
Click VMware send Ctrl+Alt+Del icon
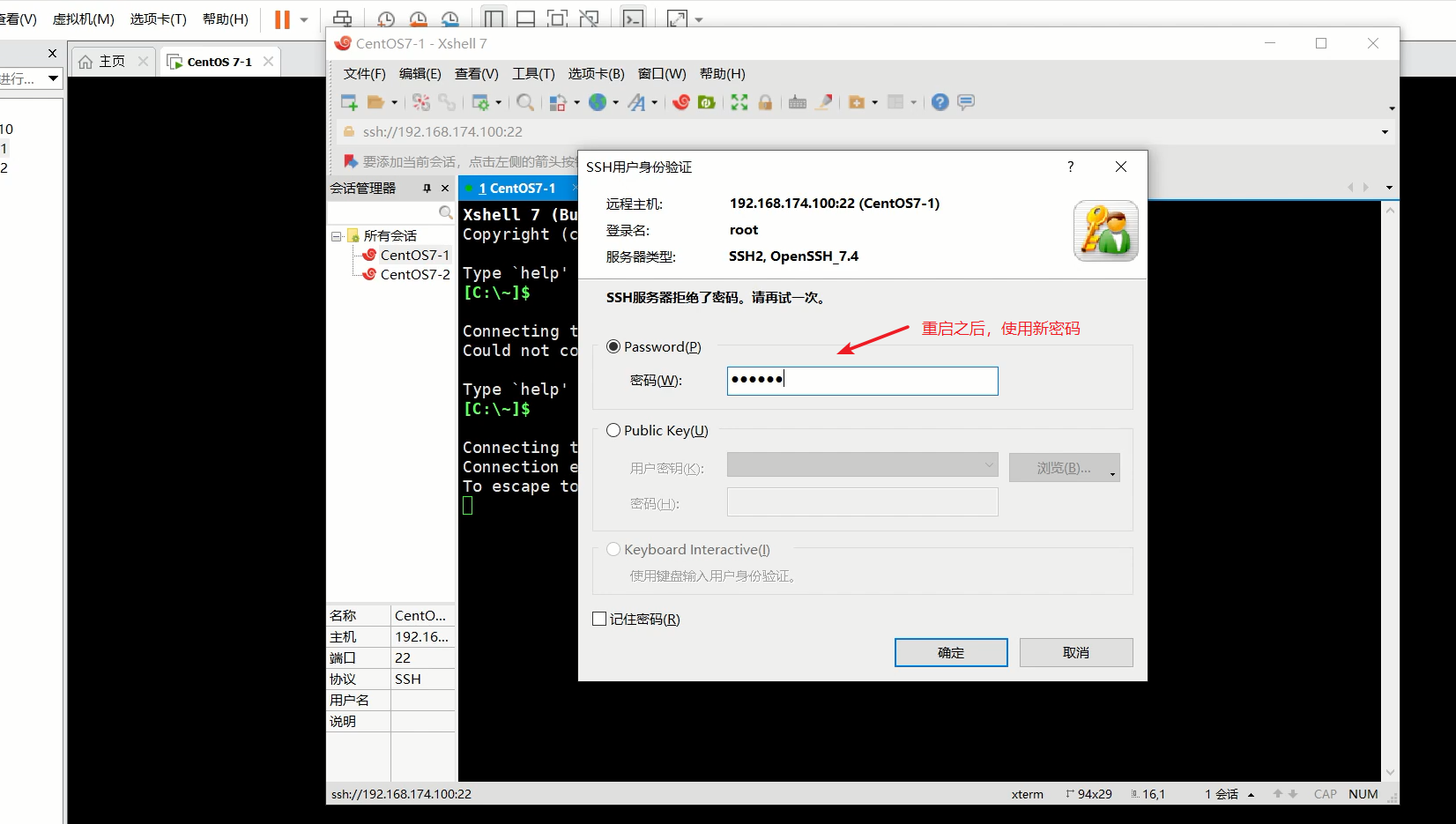click(343, 19)
